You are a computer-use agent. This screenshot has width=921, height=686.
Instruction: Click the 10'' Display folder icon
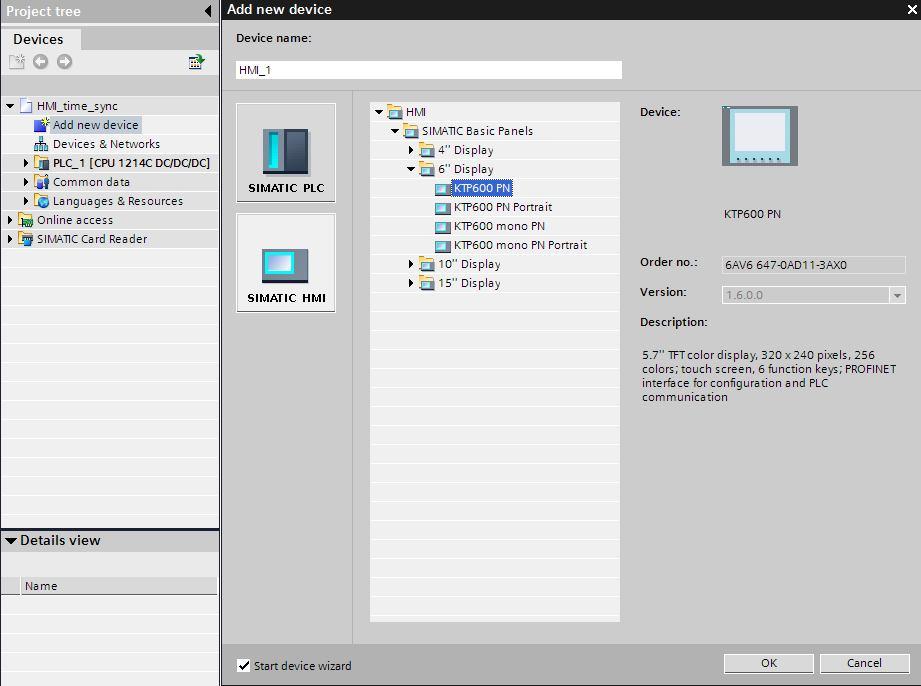(x=427, y=264)
